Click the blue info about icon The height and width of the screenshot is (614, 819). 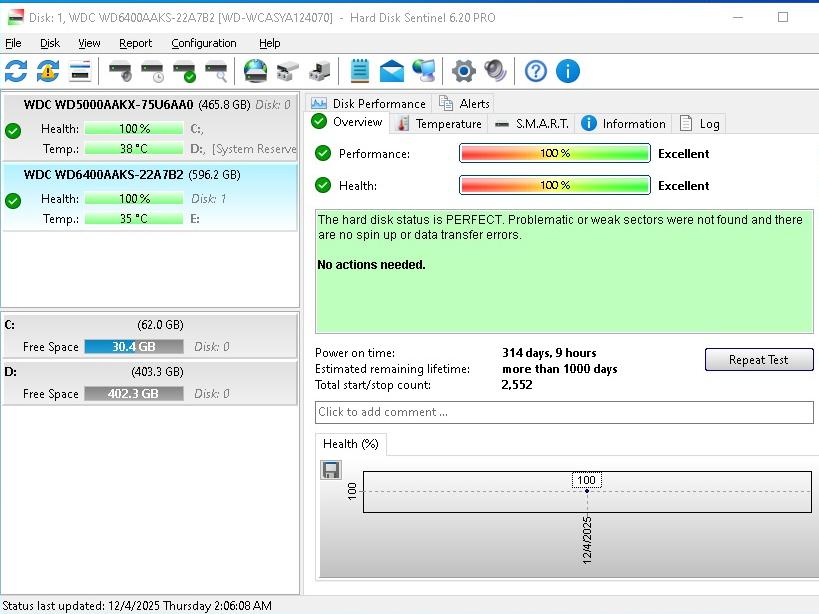coord(567,71)
